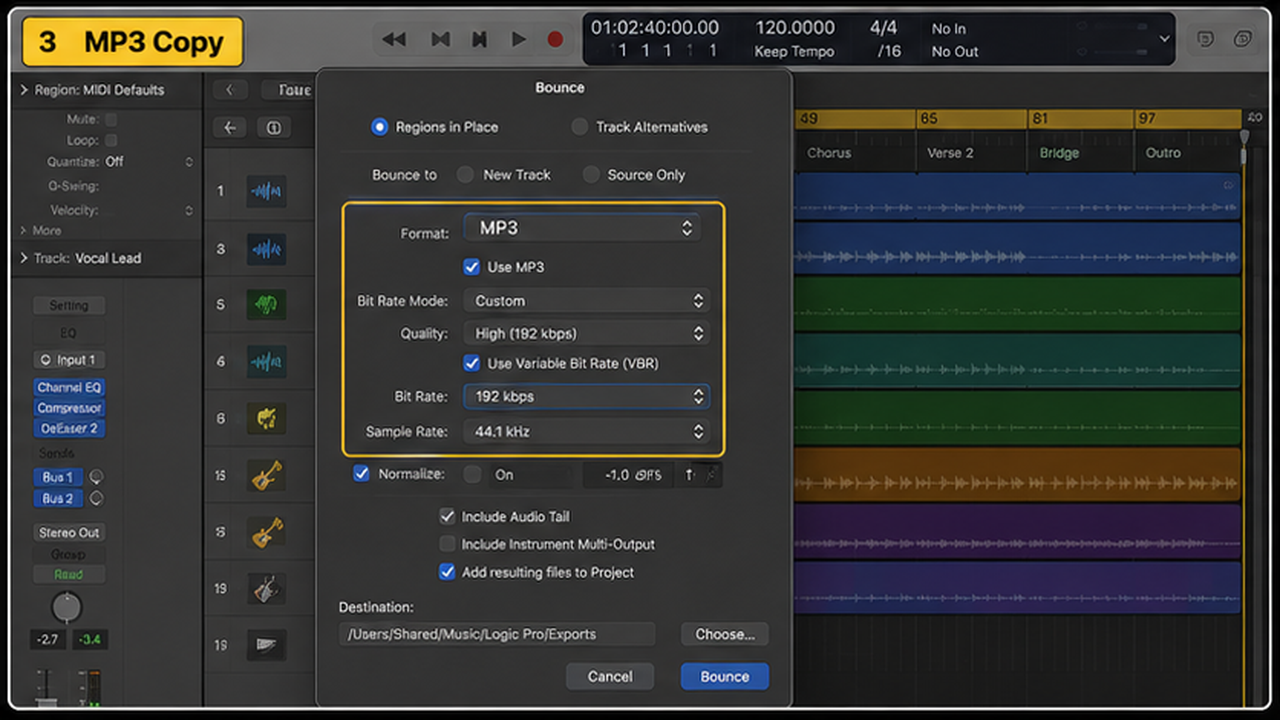Check the Normalize On box
Viewport: 1280px width, 720px height.
473,475
